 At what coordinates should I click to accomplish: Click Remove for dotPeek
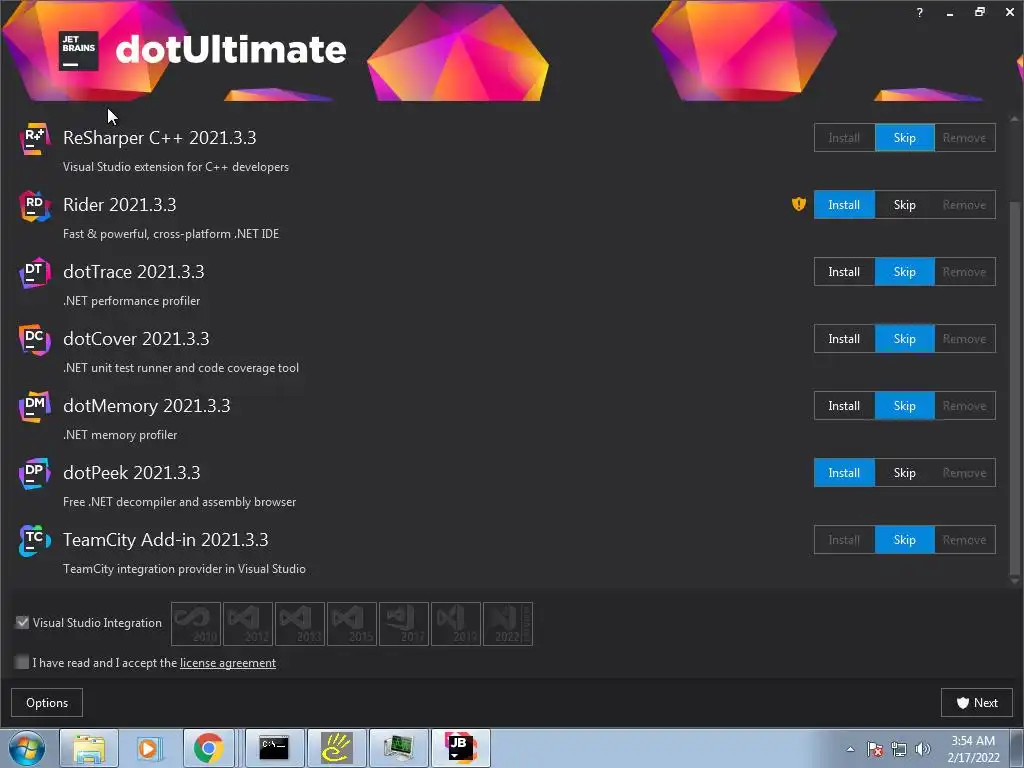point(965,473)
